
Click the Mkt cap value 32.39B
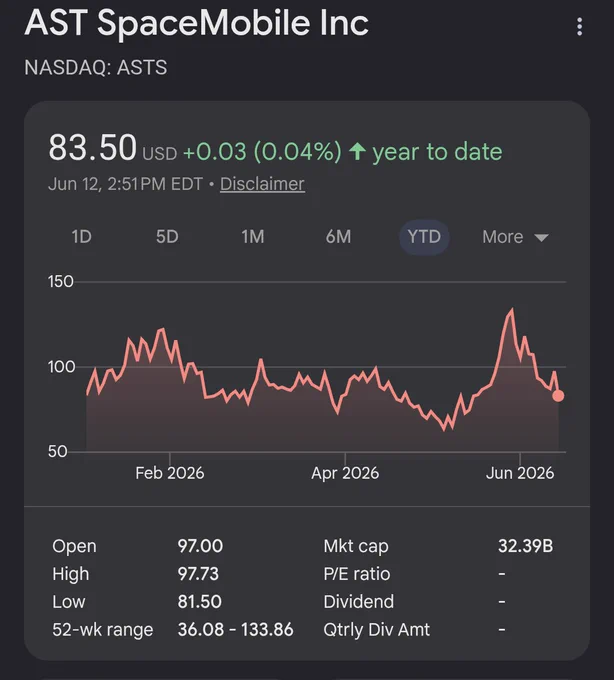526,546
